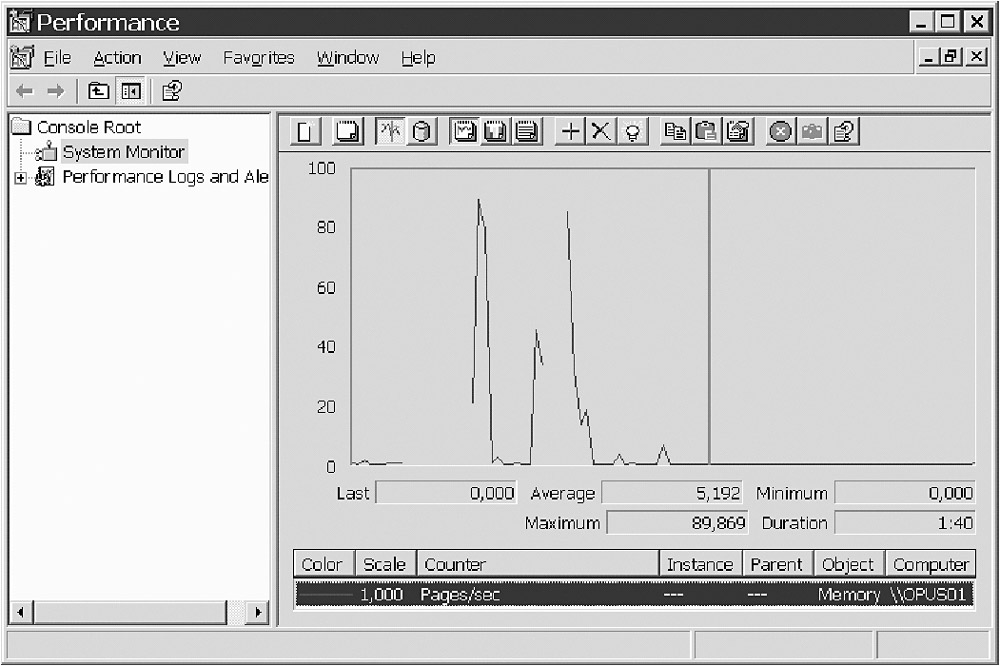Switch to View Graph display
Image resolution: width=1000 pixels, height=666 pixels.
click(x=464, y=131)
